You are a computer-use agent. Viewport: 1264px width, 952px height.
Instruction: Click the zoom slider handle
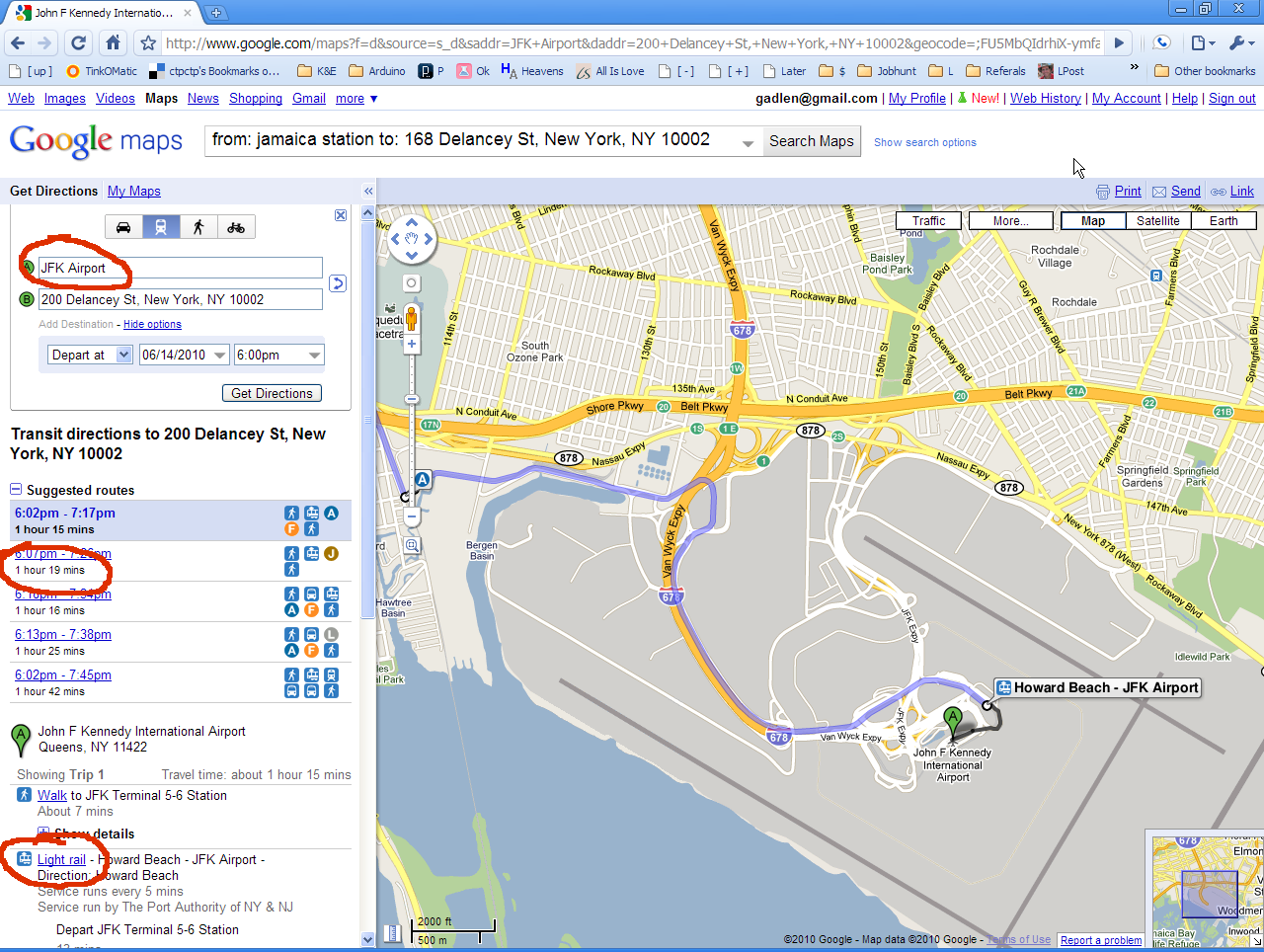(x=412, y=399)
